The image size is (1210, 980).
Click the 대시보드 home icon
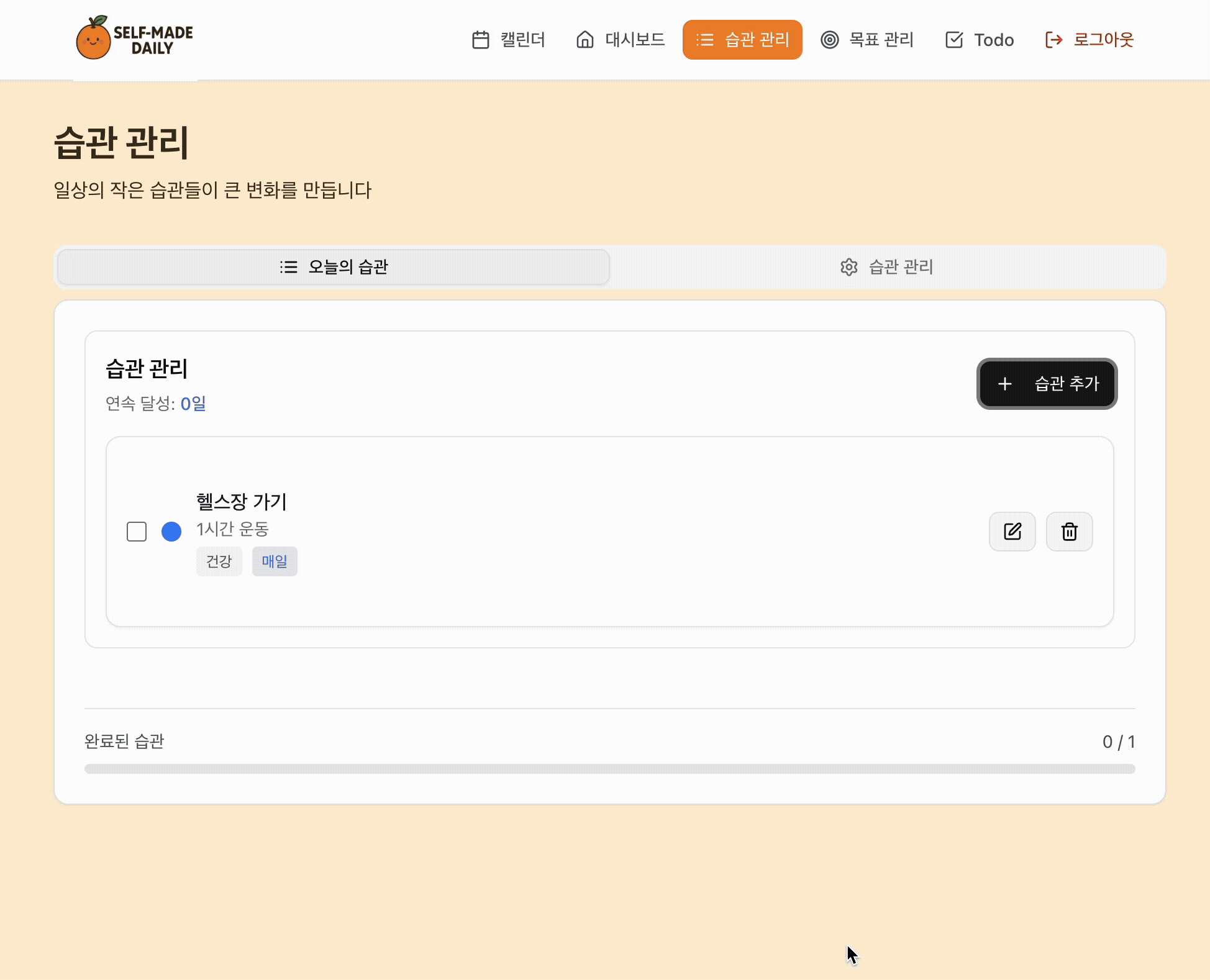point(583,39)
